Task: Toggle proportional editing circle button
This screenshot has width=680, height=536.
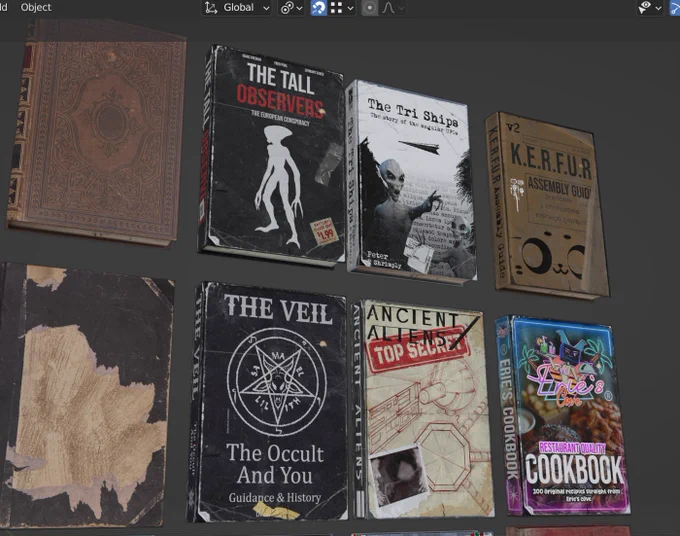Action: [369, 8]
